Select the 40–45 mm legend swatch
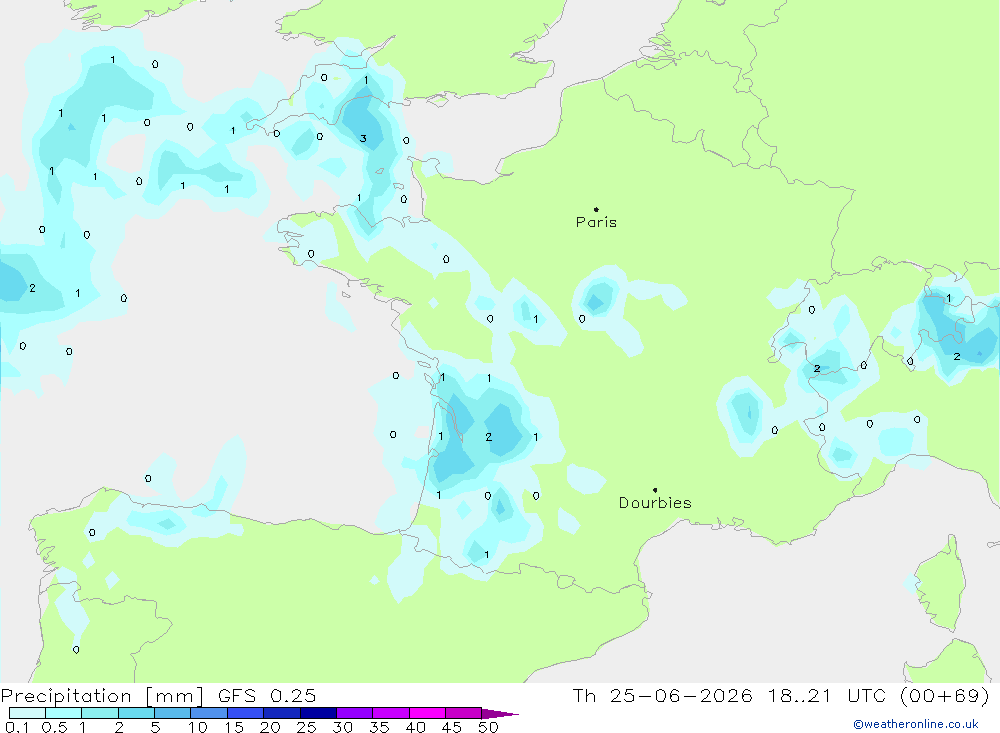Image resolution: width=1000 pixels, height=733 pixels. pos(427,713)
